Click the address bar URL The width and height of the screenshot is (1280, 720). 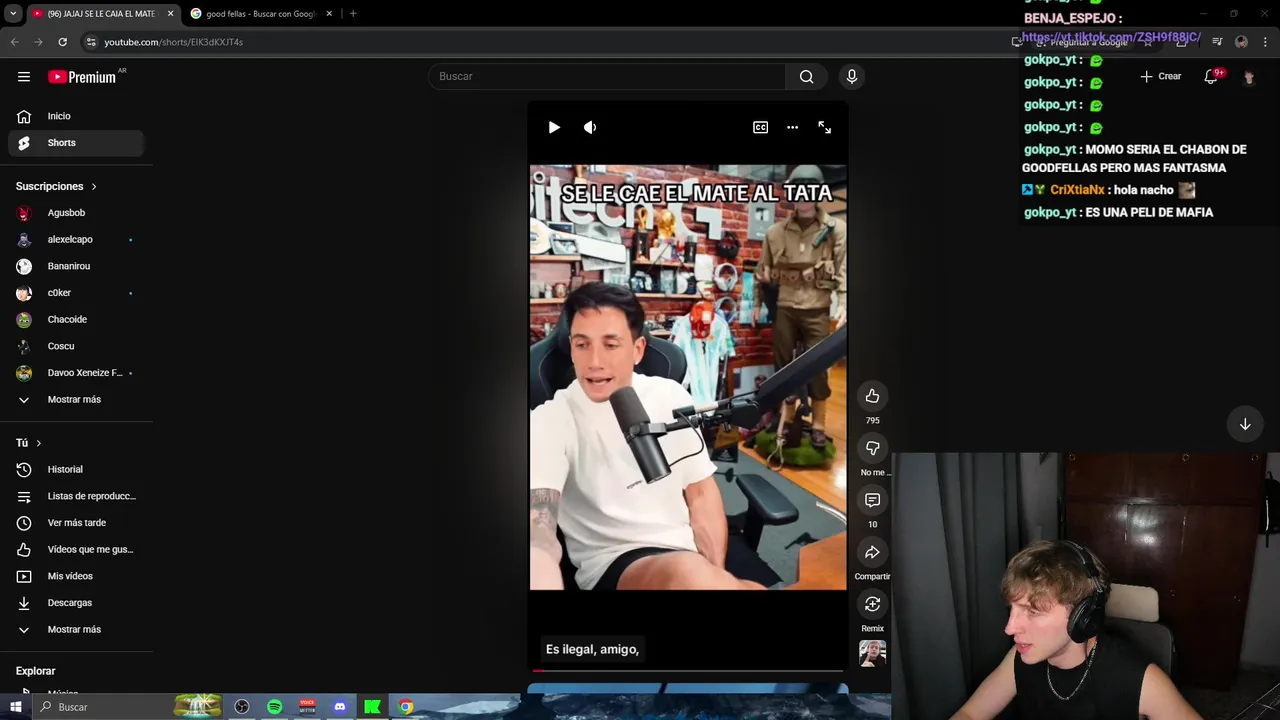[x=174, y=42]
